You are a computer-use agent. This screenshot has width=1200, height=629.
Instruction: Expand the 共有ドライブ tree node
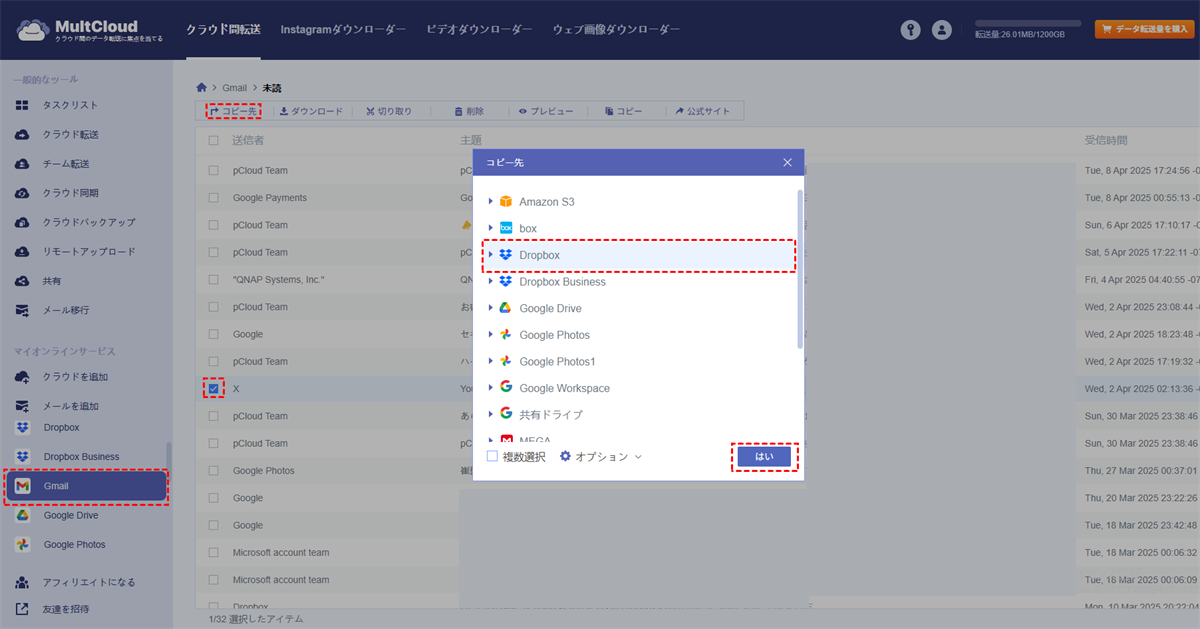pos(490,414)
